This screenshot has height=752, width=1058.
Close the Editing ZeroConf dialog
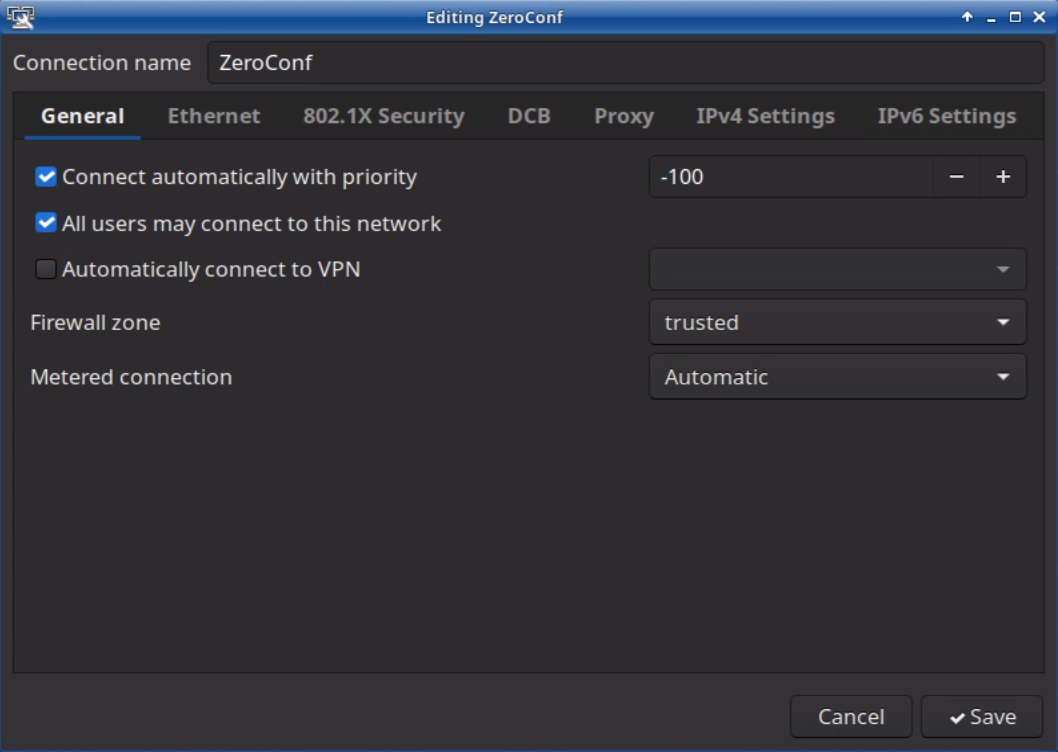[x=1039, y=17]
